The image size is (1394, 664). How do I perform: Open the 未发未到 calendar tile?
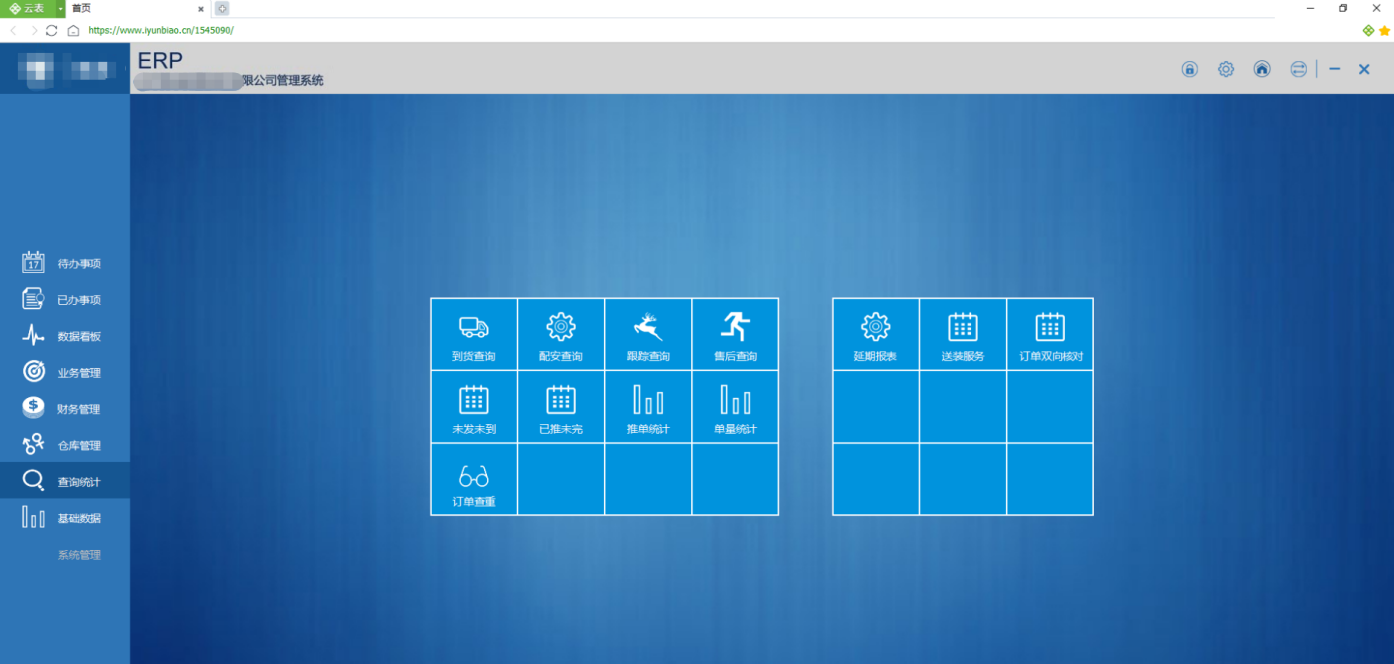474,407
